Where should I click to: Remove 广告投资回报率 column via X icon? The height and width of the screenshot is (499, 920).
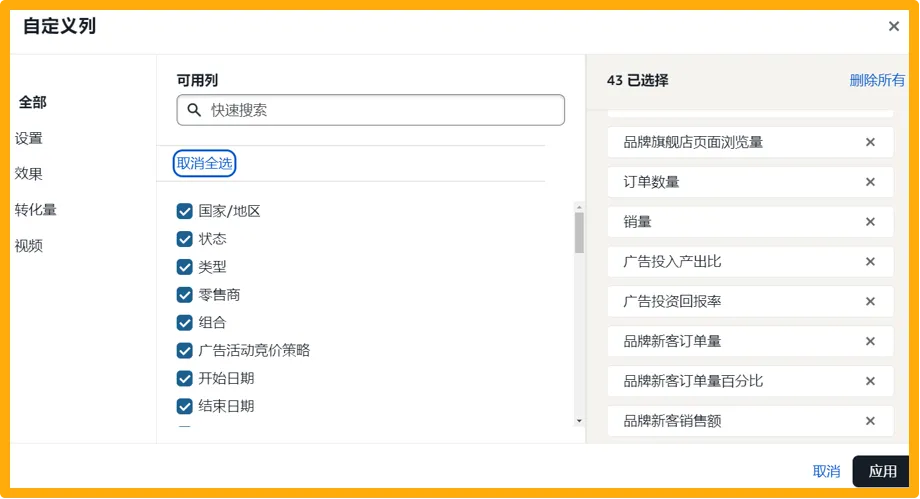(870, 301)
